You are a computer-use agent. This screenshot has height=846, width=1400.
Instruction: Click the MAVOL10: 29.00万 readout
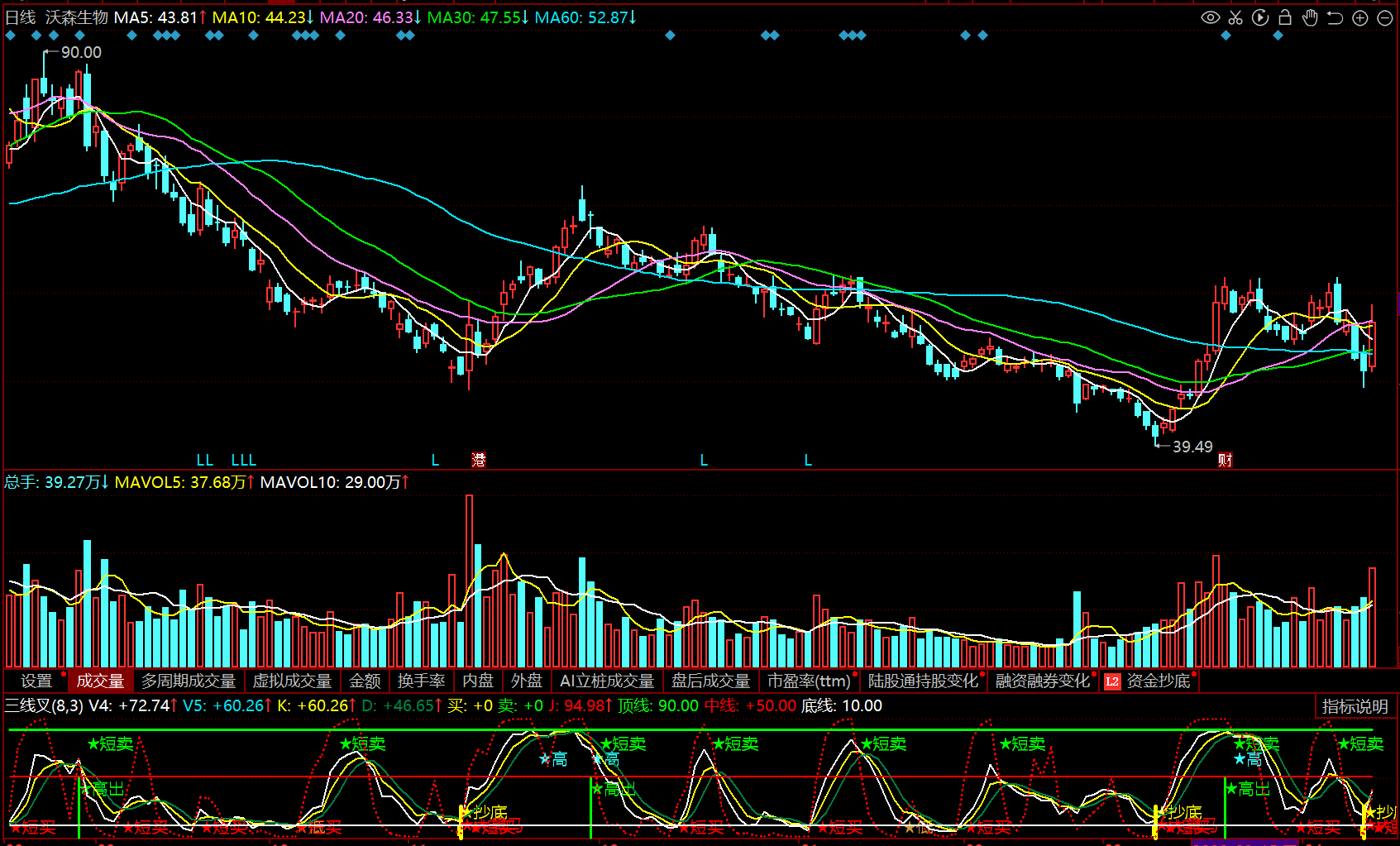[x=335, y=482]
